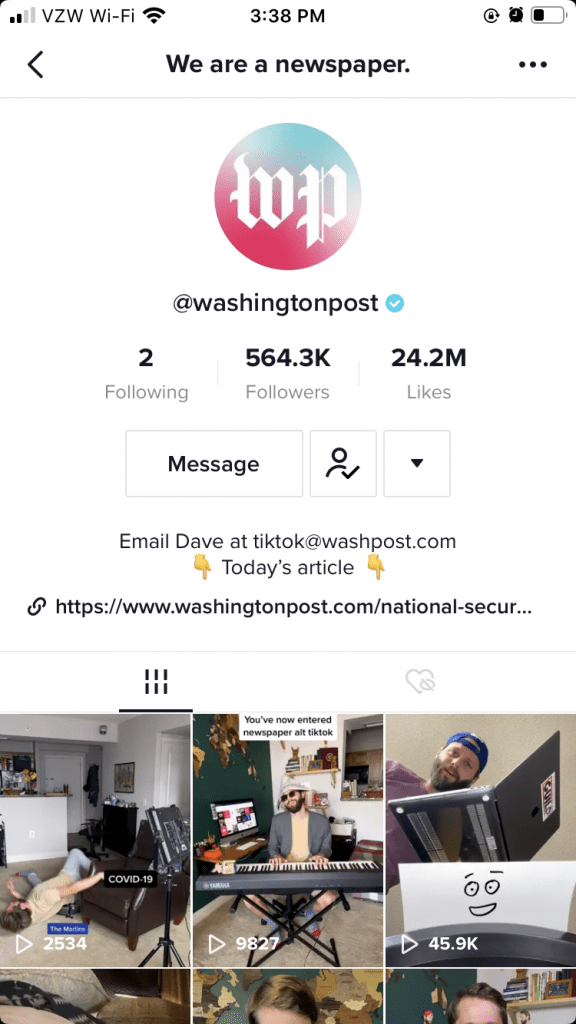View the 564.3K Followers list
The width and height of the screenshot is (576, 1024).
(287, 374)
